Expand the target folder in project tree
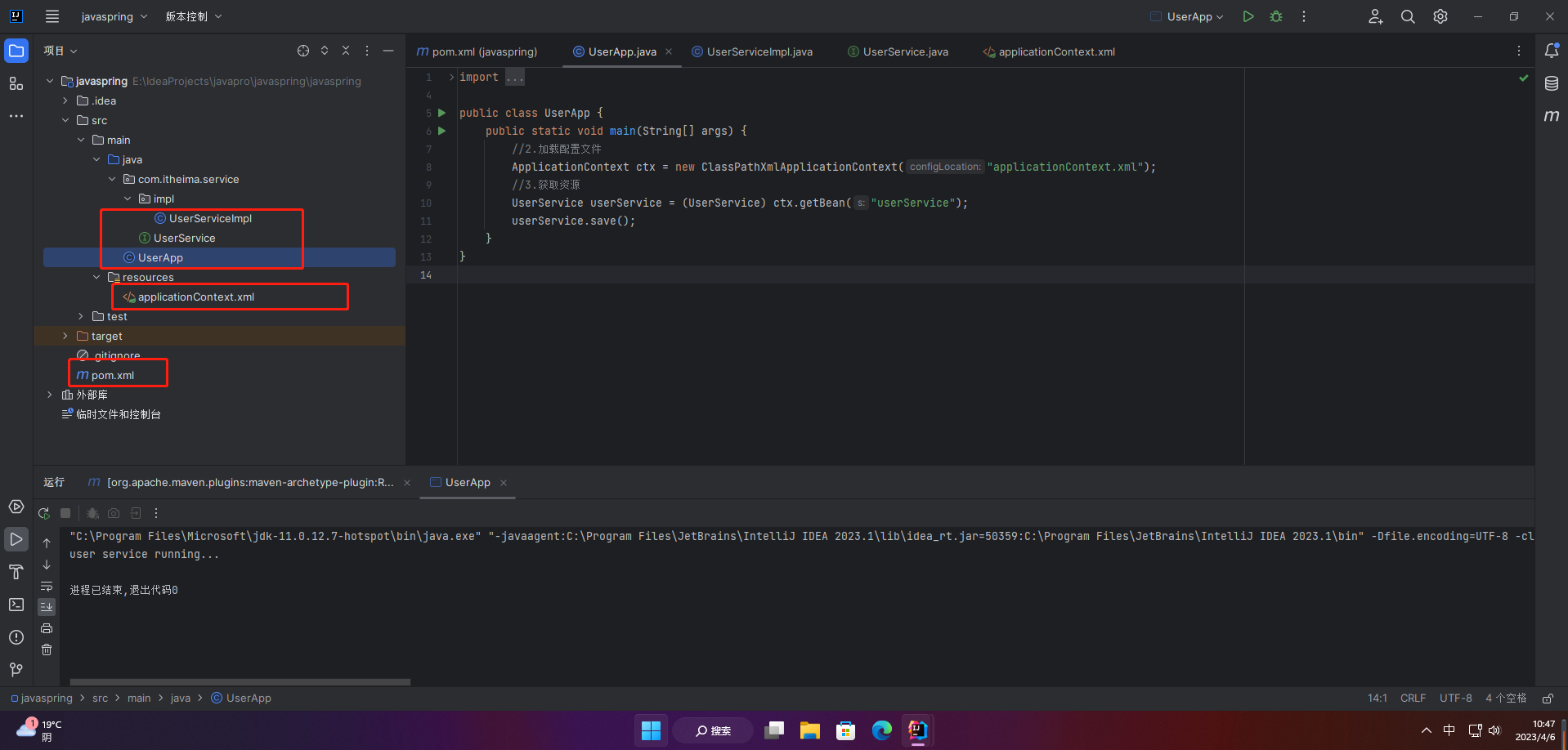Image resolution: width=1568 pixels, height=750 pixels. pyautogui.click(x=65, y=336)
